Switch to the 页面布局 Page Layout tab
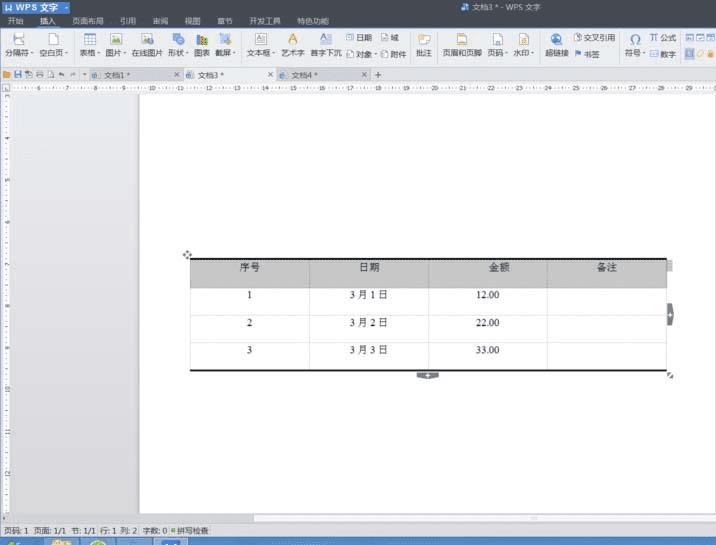Screen dimensions: 716x545 click(88, 21)
